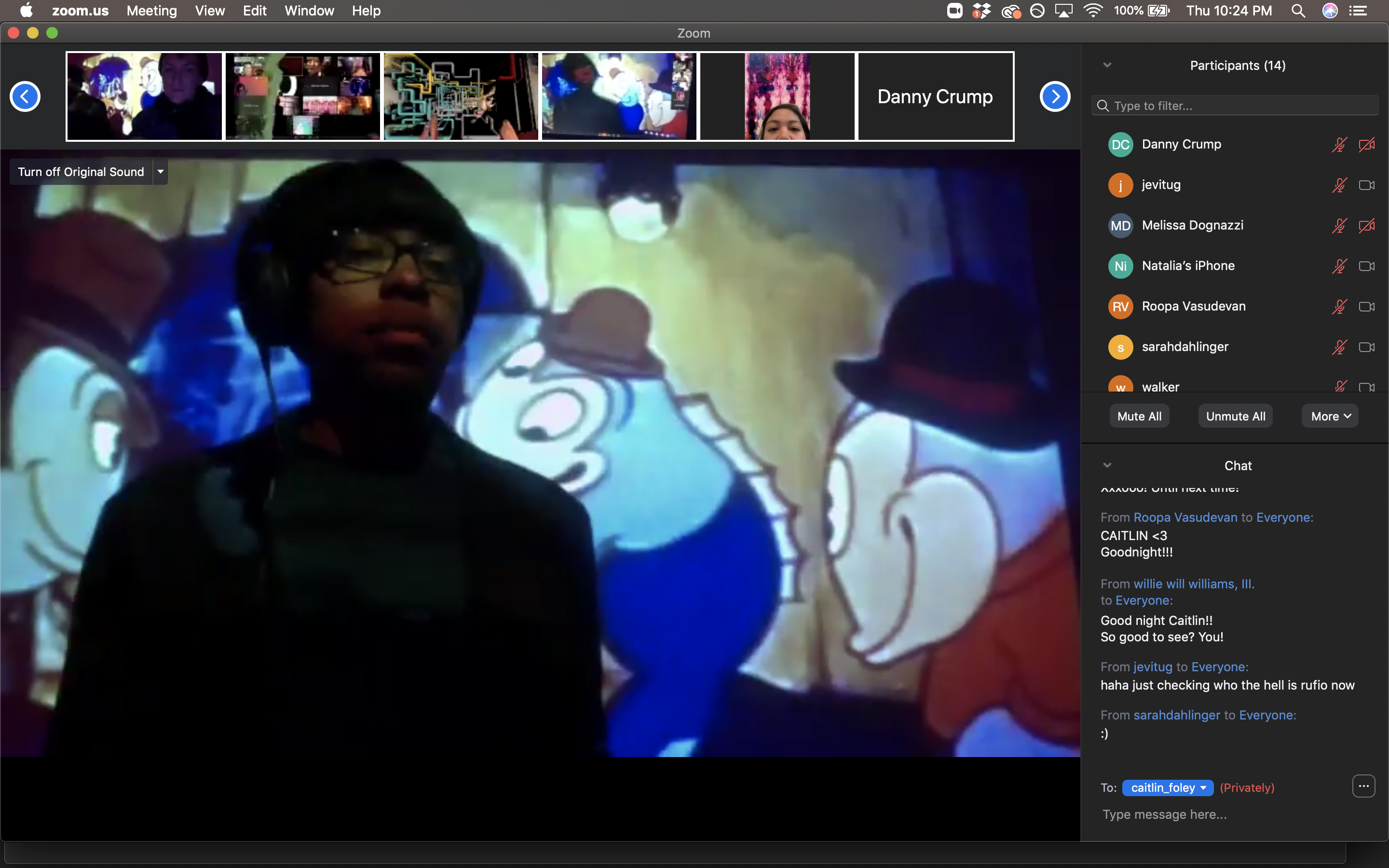The width and height of the screenshot is (1389, 868).
Task: Click walker's muted microphone icon
Action: (1340, 386)
